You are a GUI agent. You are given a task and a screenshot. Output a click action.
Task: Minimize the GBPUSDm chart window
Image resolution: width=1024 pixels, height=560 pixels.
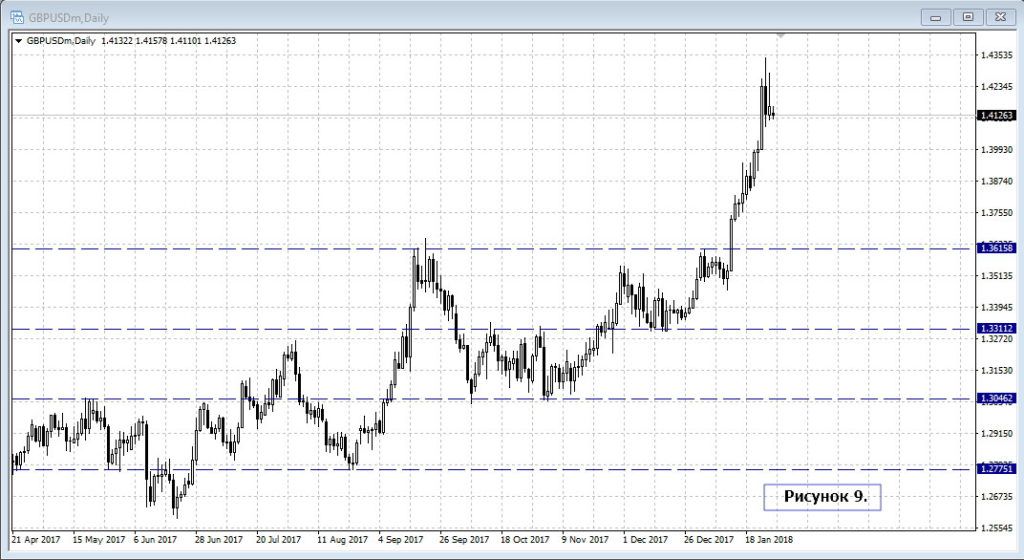(x=936, y=16)
